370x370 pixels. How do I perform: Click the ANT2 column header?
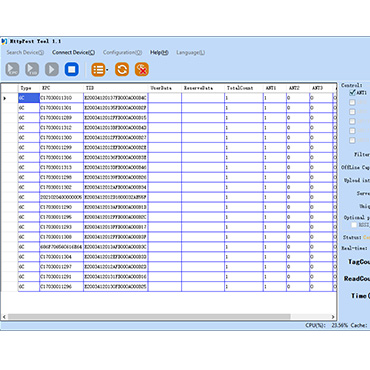(x=298, y=88)
